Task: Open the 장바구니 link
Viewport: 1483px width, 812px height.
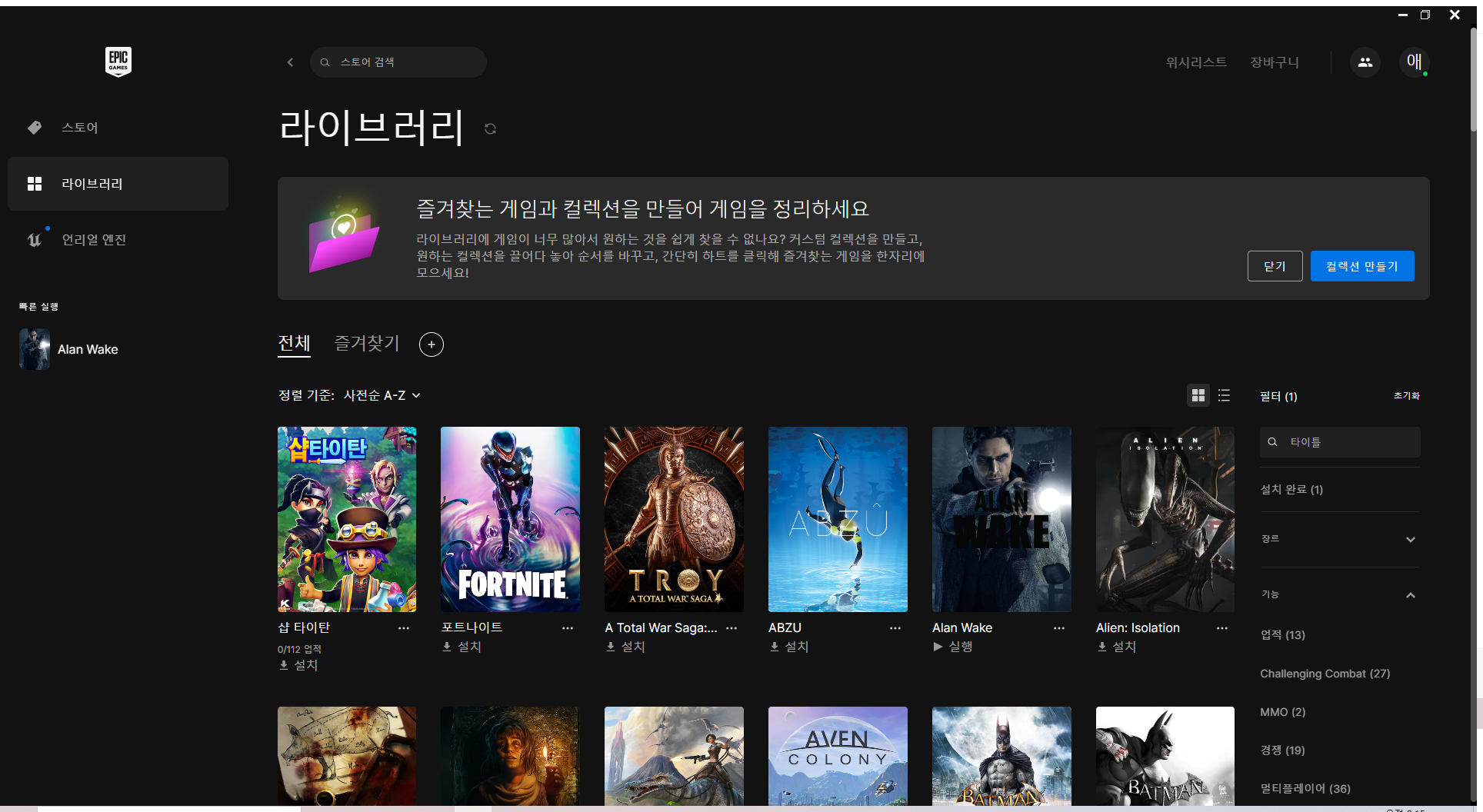Action: pos(1275,62)
